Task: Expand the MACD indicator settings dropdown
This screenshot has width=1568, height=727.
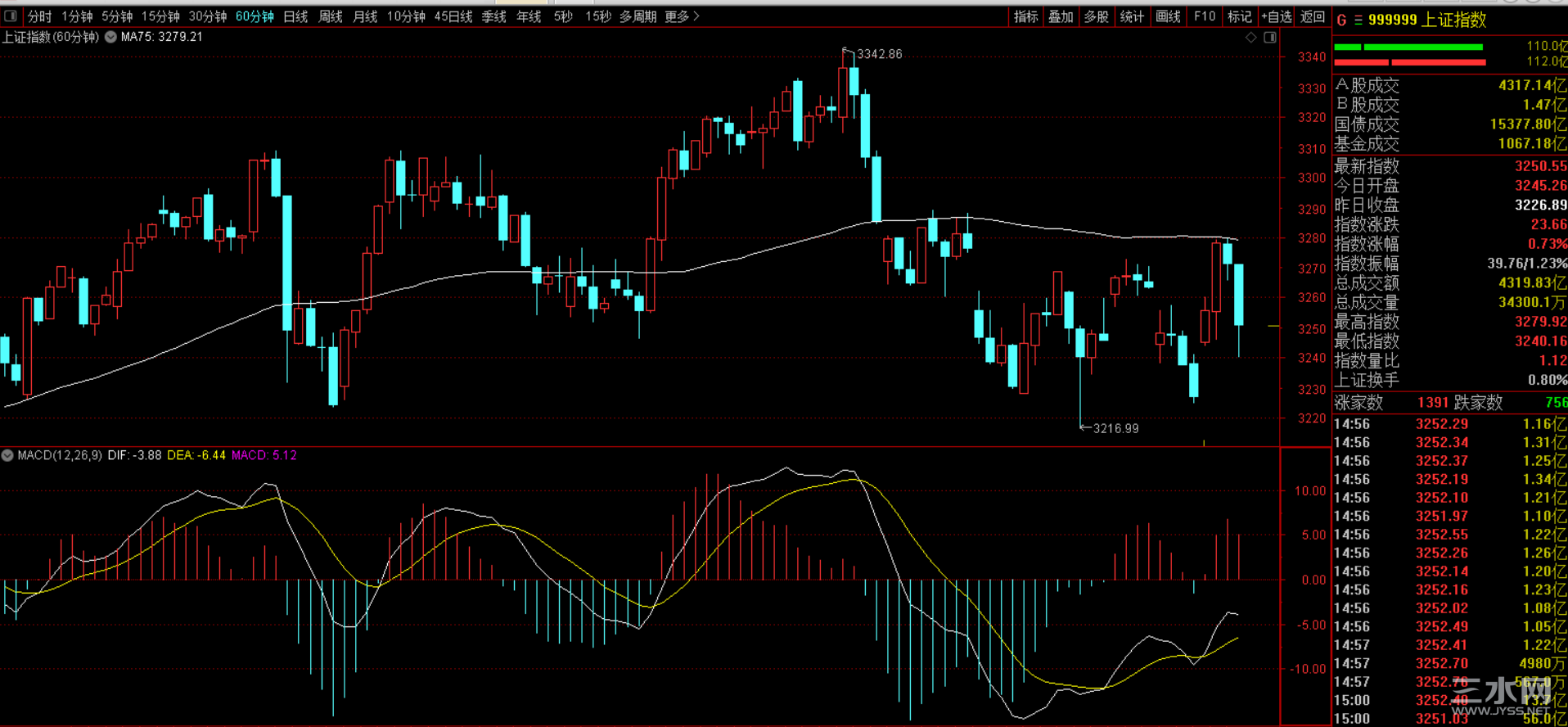Action: click(7, 455)
